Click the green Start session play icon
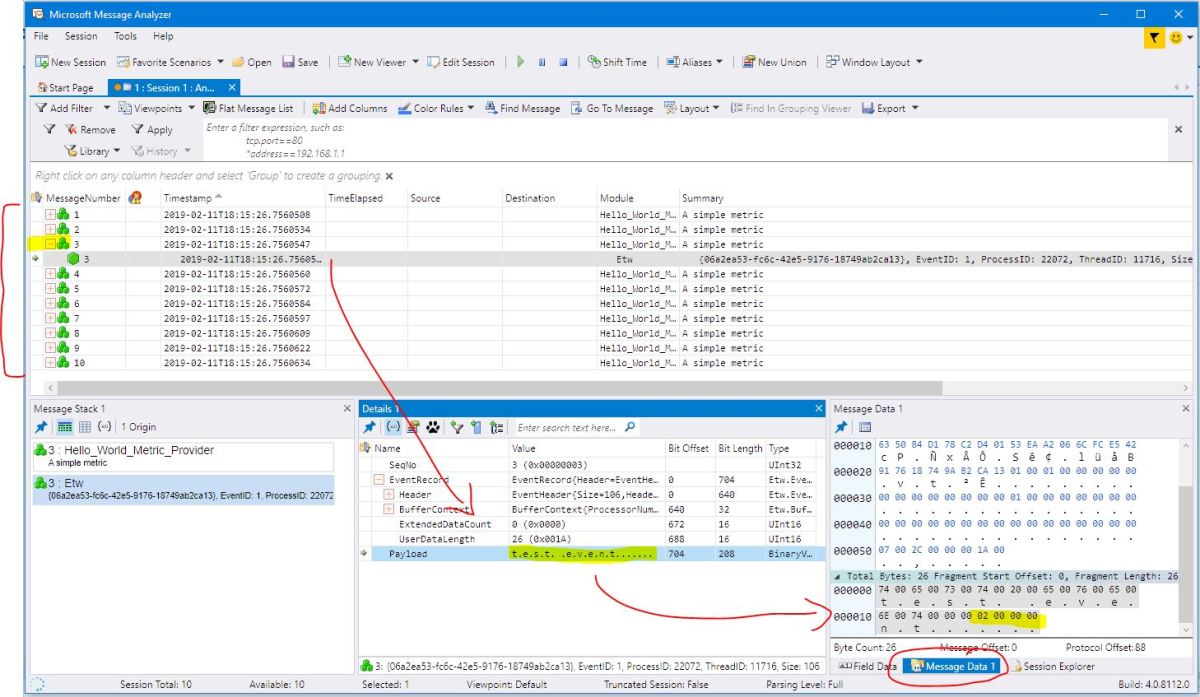Image resolution: width=1200 pixels, height=697 pixels. tap(520, 62)
